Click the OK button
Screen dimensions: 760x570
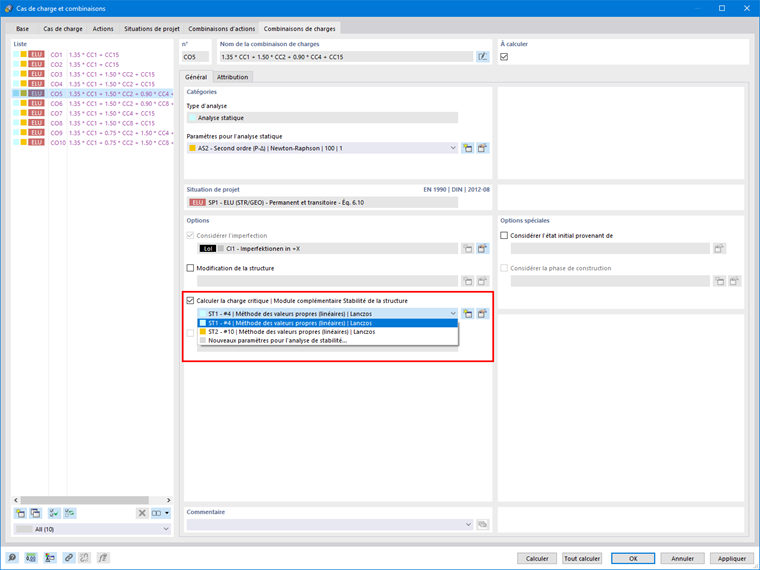pyautogui.click(x=633, y=558)
